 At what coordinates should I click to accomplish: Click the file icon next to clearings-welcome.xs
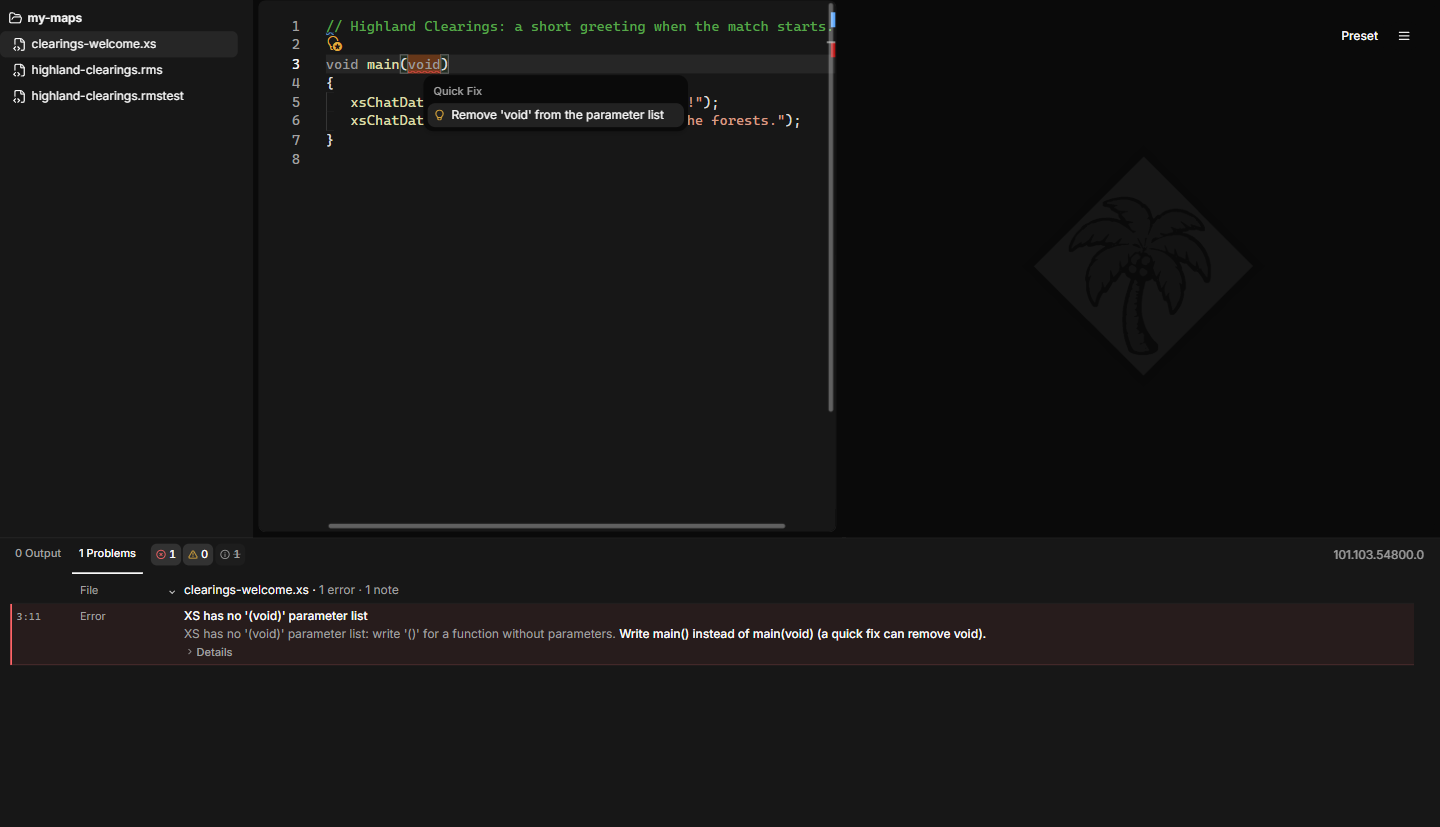(19, 44)
